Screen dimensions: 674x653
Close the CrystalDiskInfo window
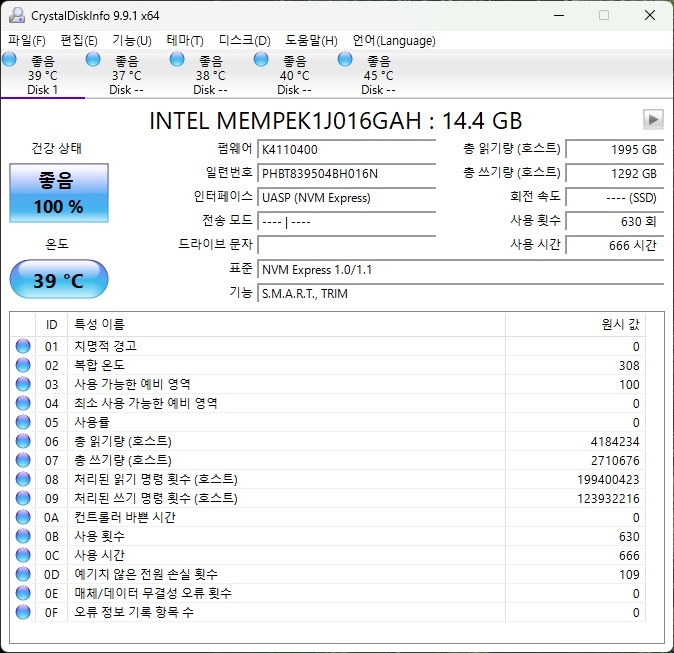650,15
